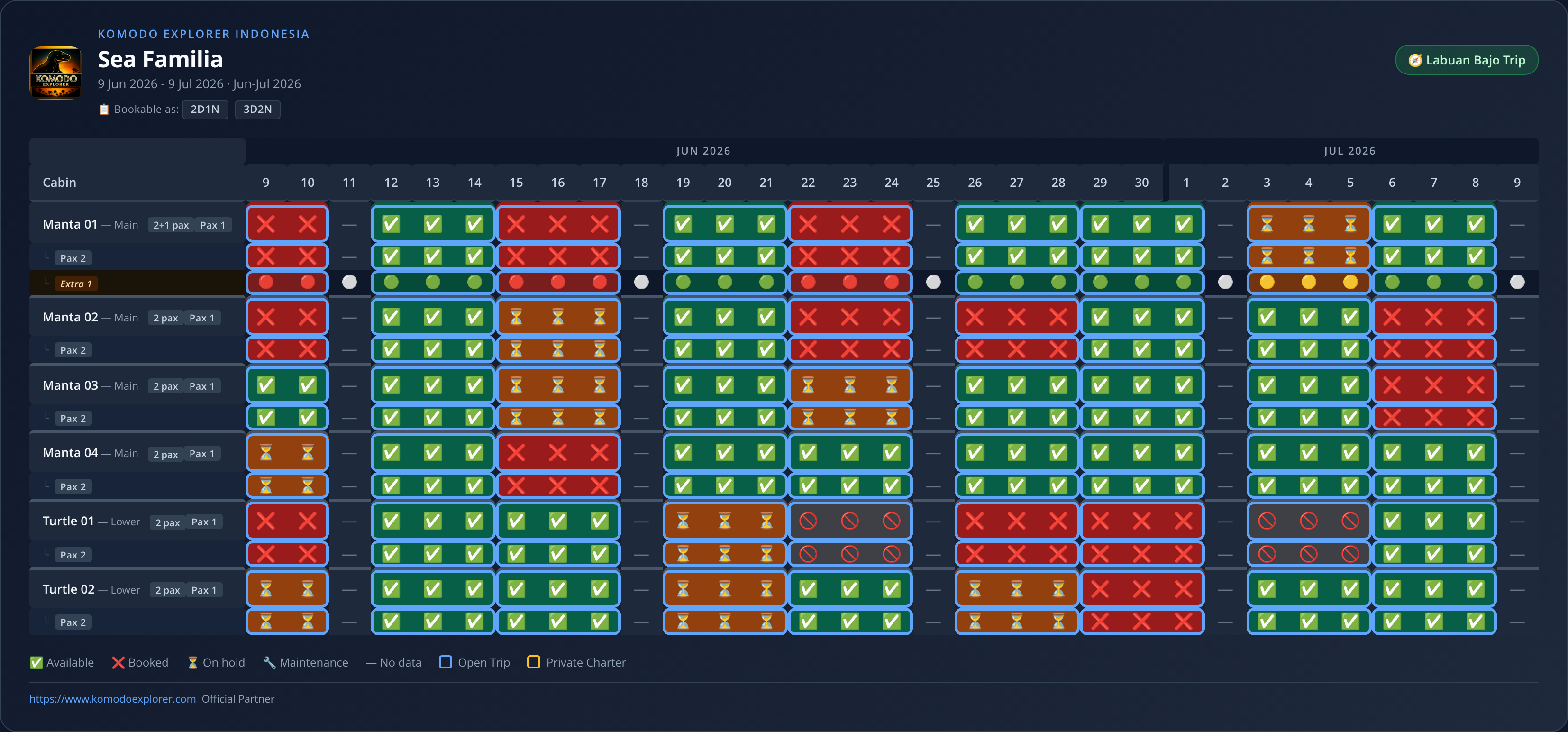Click hourglass for Turtle 02 Pax 1 on Jun 27
1568x732 pixels.
[x=1017, y=589]
